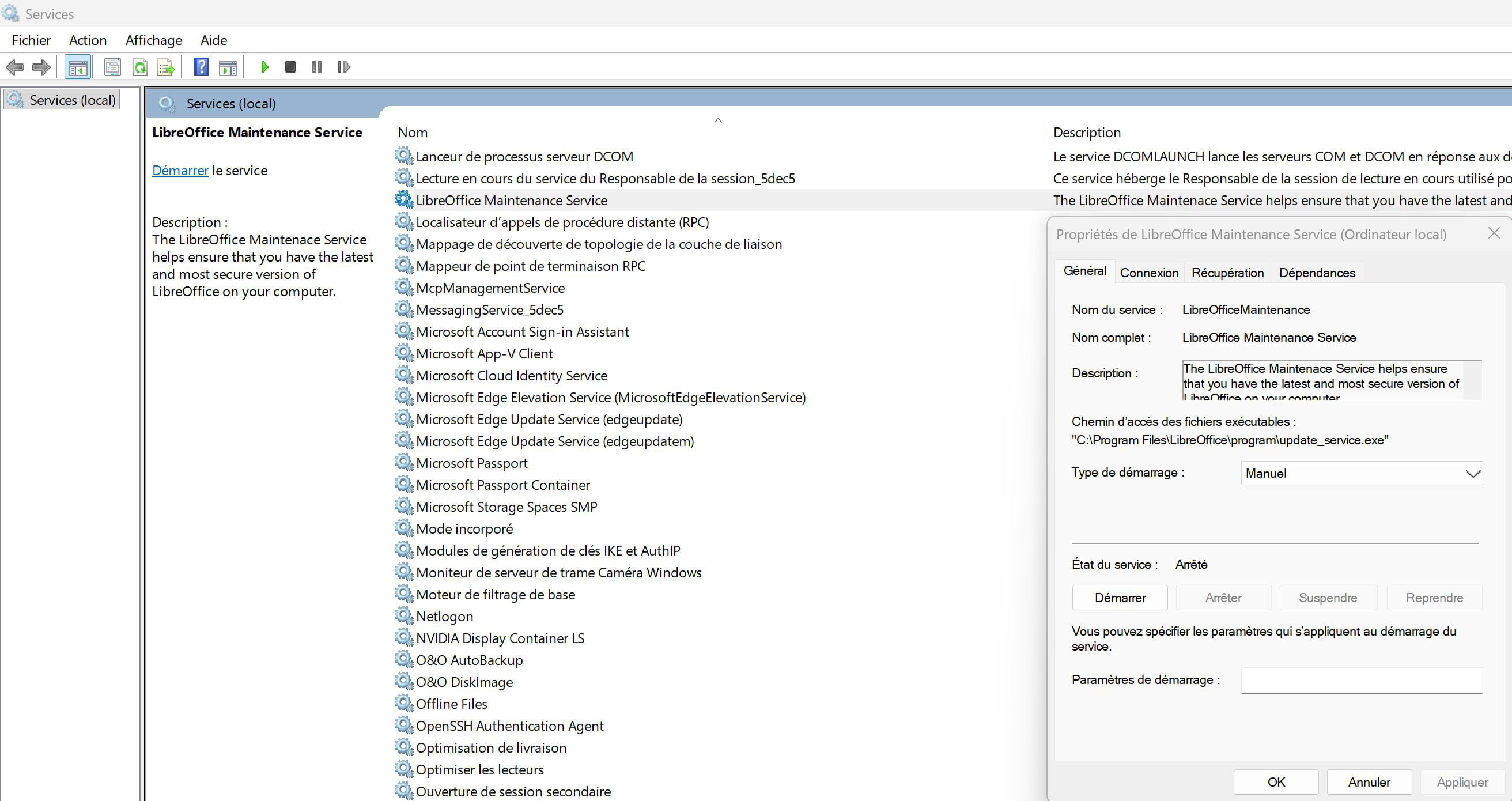This screenshot has width=1512, height=801.
Task: Click the Pause service toolbar icon
Action: (317, 67)
